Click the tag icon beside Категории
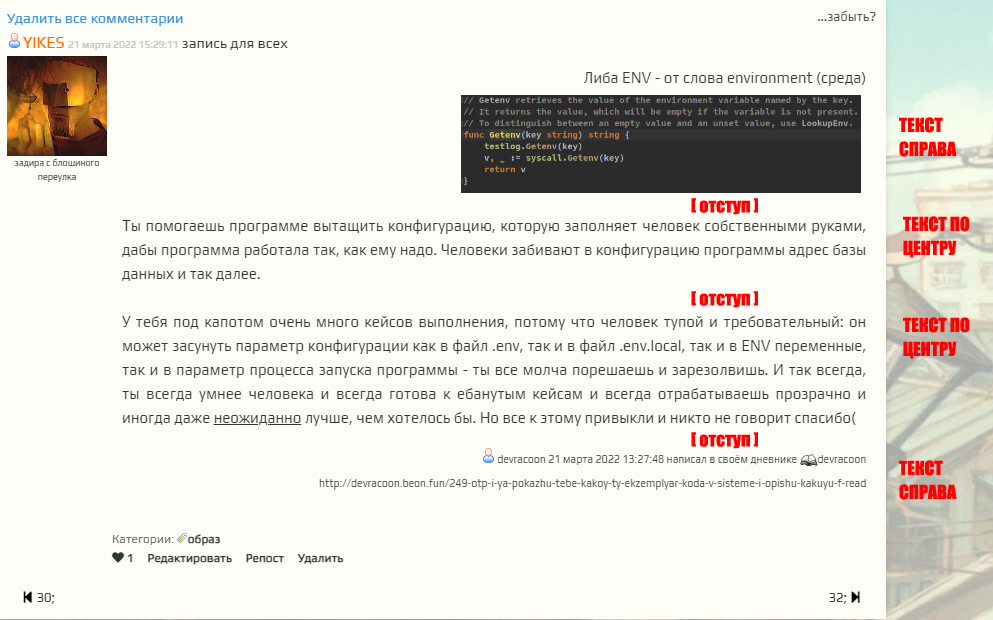 tap(182, 538)
